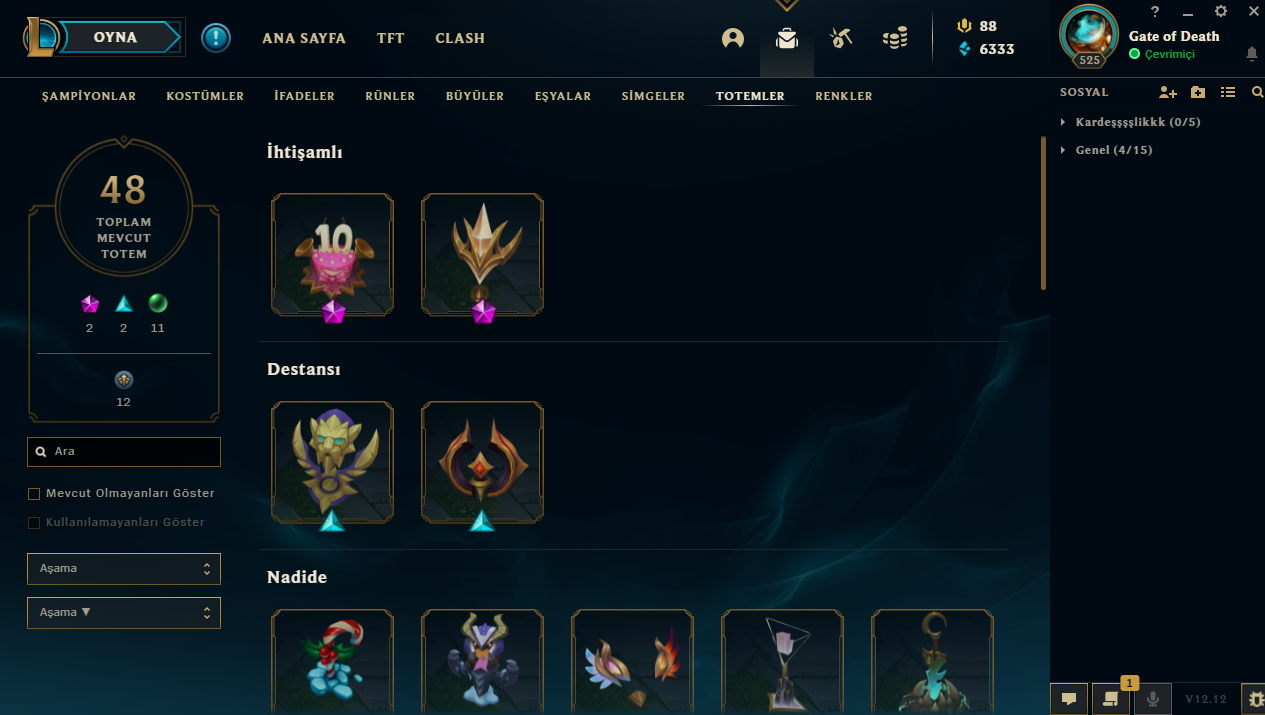
Task: Switch to the KOSTÜMLER tab
Action: click(205, 96)
